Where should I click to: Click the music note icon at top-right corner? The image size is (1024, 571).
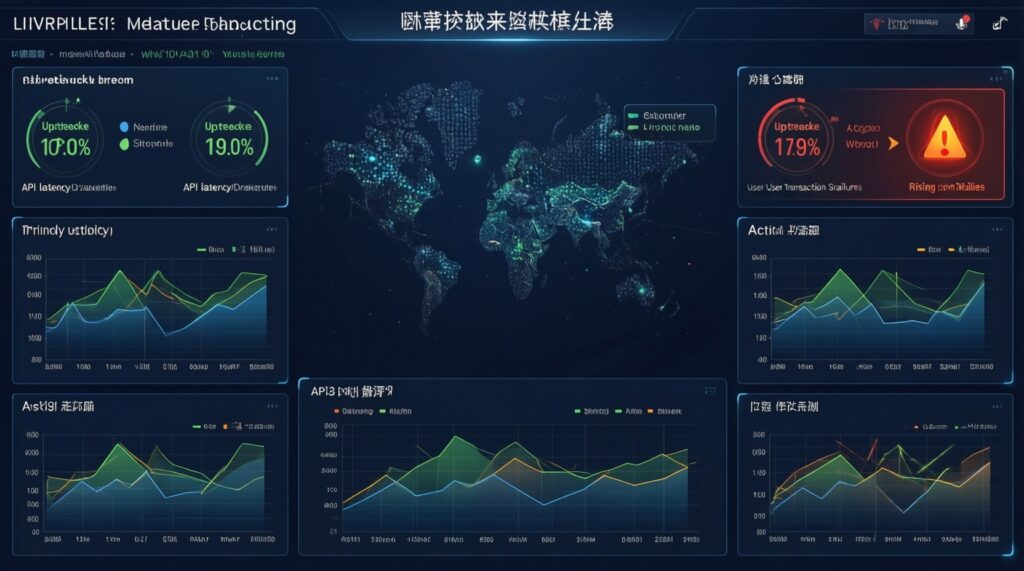[x=999, y=24]
